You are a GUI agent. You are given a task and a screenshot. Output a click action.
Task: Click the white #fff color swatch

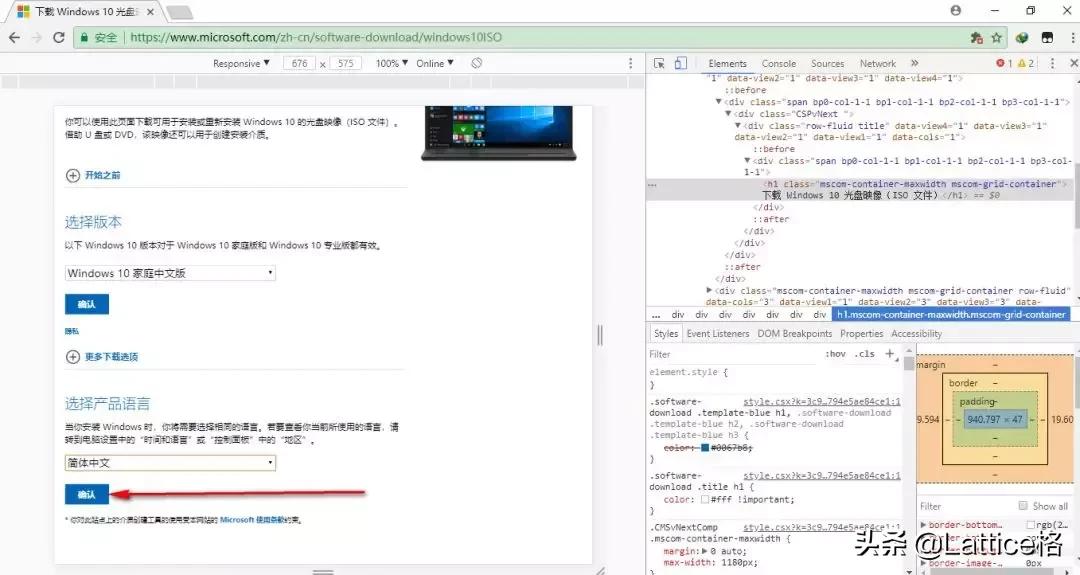(705, 499)
